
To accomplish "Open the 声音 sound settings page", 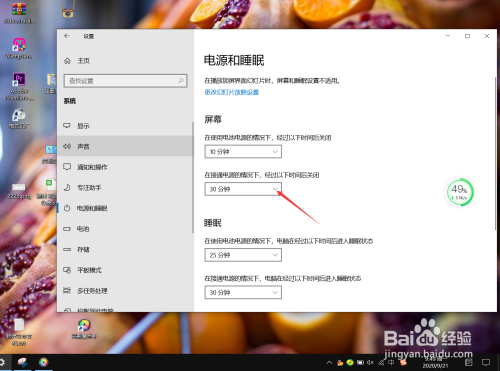I will pos(125,146).
